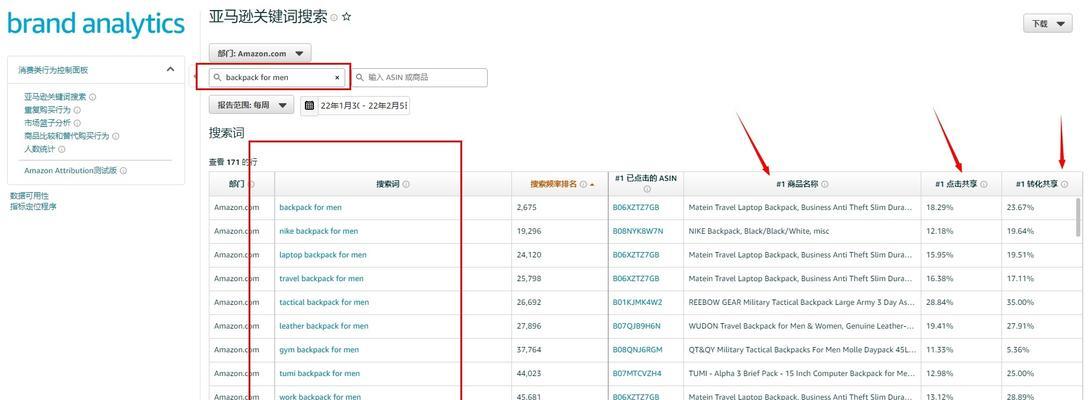Open search term 'gym backpack for men'

point(319,349)
